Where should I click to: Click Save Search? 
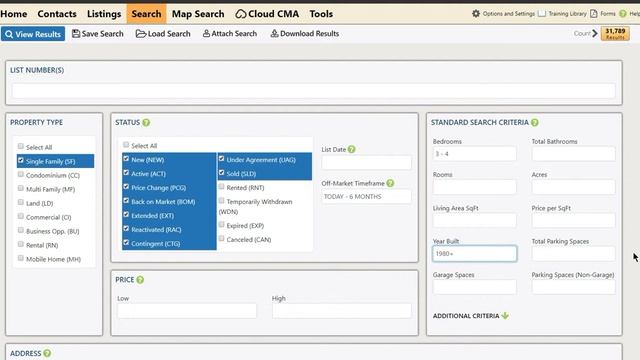point(98,34)
